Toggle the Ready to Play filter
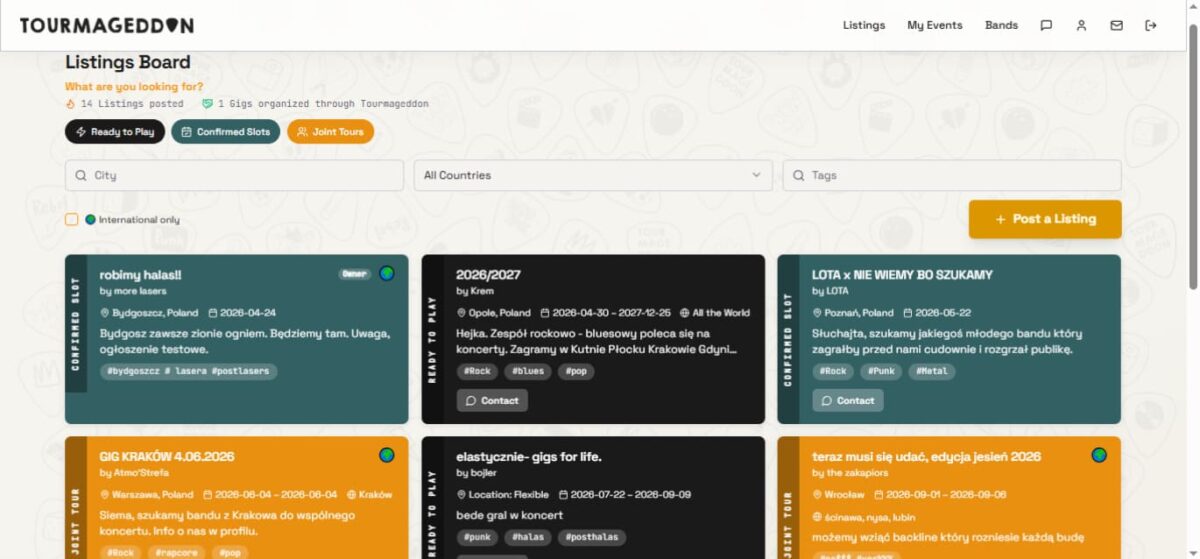 [115, 131]
